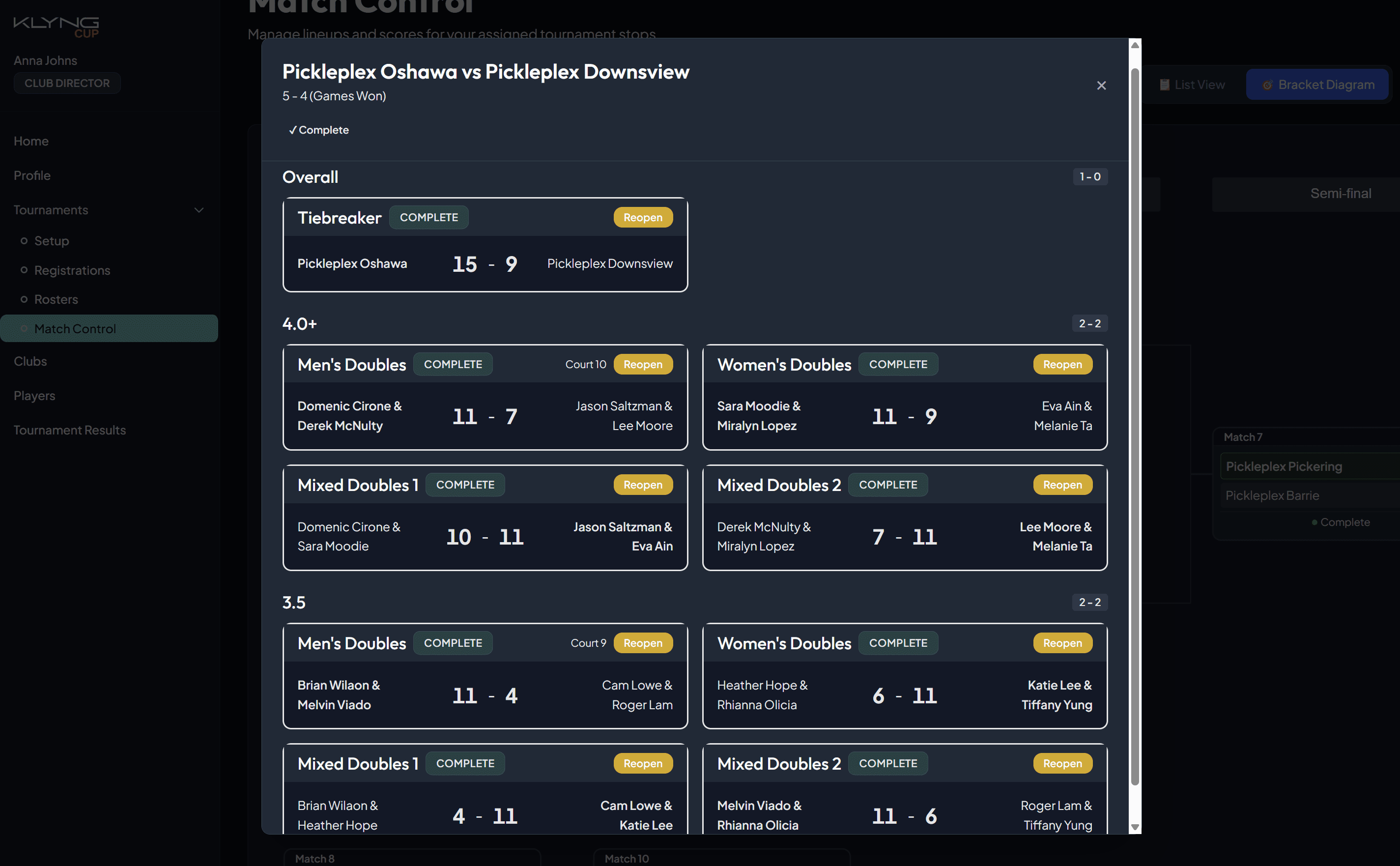The width and height of the screenshot is (1400, 866).
Task: Open Tournament Results page
Action: coord(70,430)
